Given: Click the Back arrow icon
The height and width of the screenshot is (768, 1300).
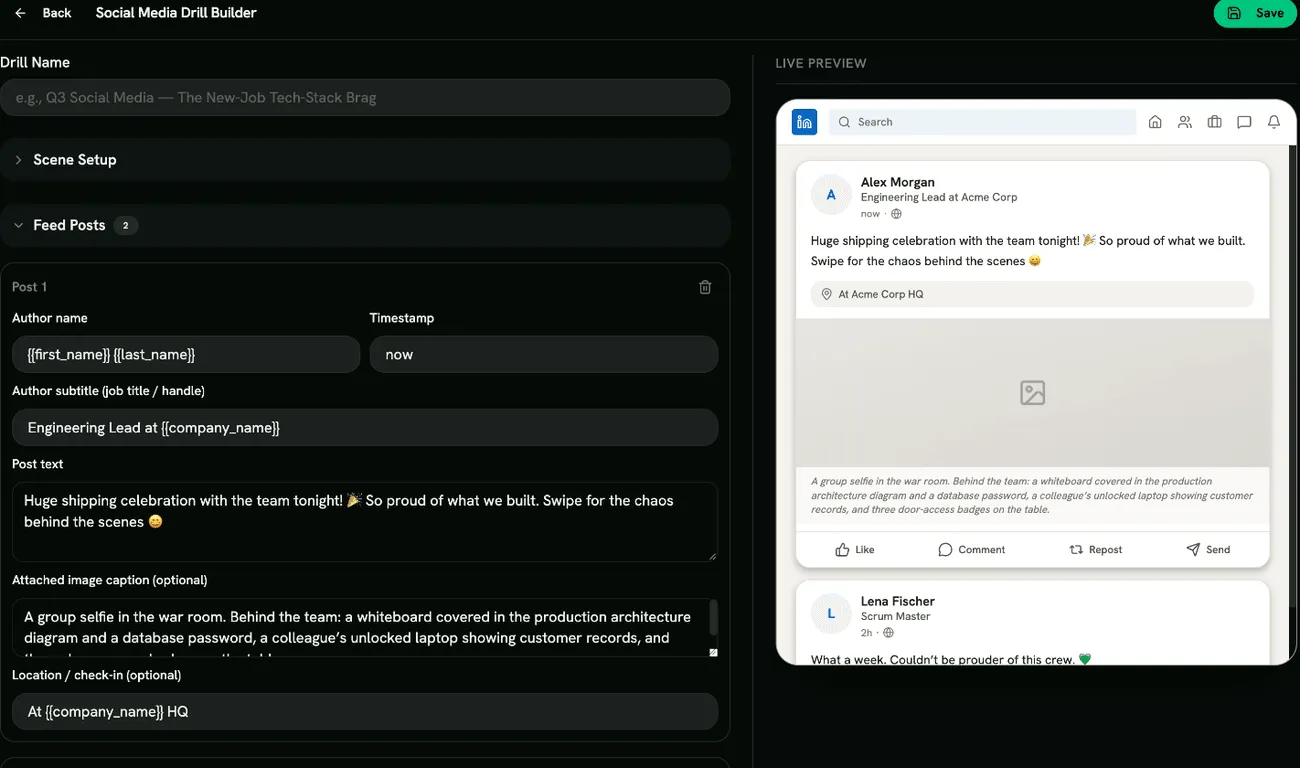Looking at the screenshot, I should coord(20,13).
